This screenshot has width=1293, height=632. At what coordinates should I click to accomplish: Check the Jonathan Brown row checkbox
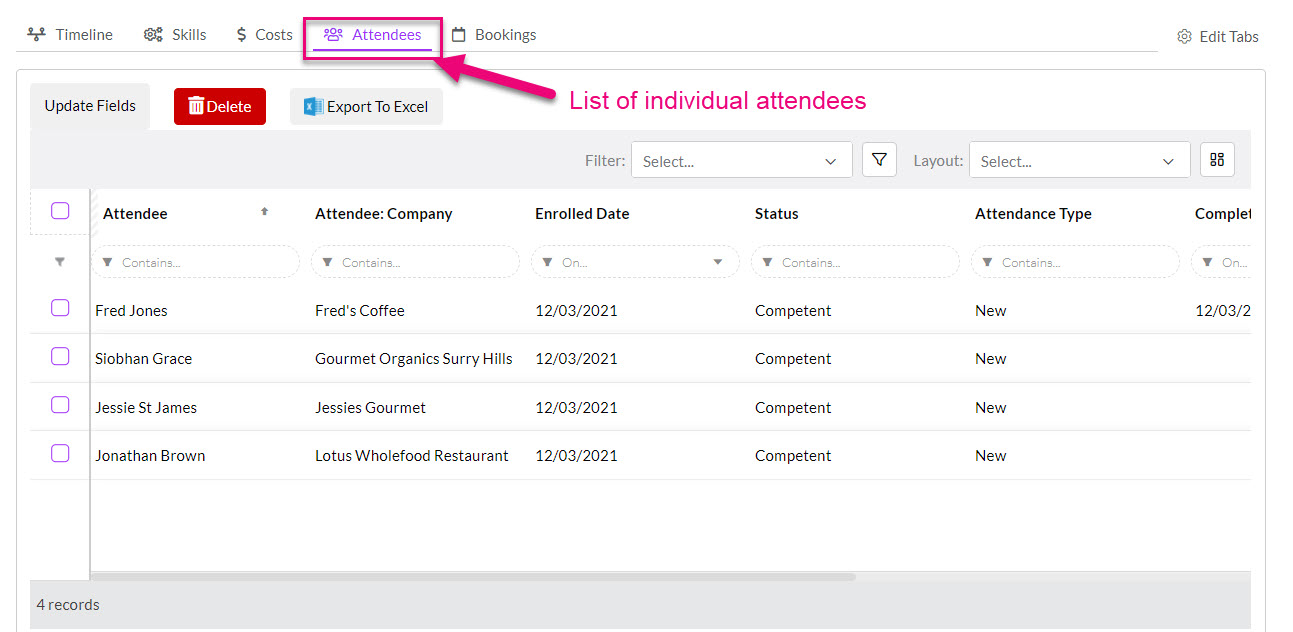(60, 453)
